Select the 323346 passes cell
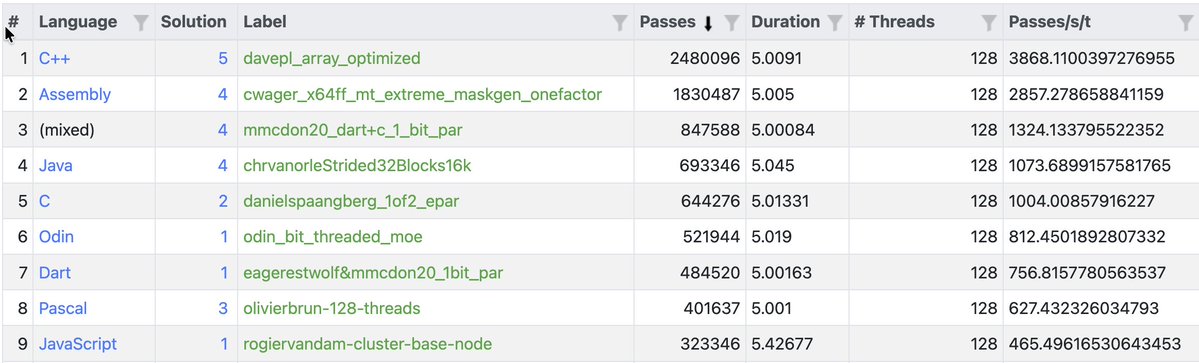The height and width of the screenshot is (363, 1199). pyautogui.click(x=710, y=344)
